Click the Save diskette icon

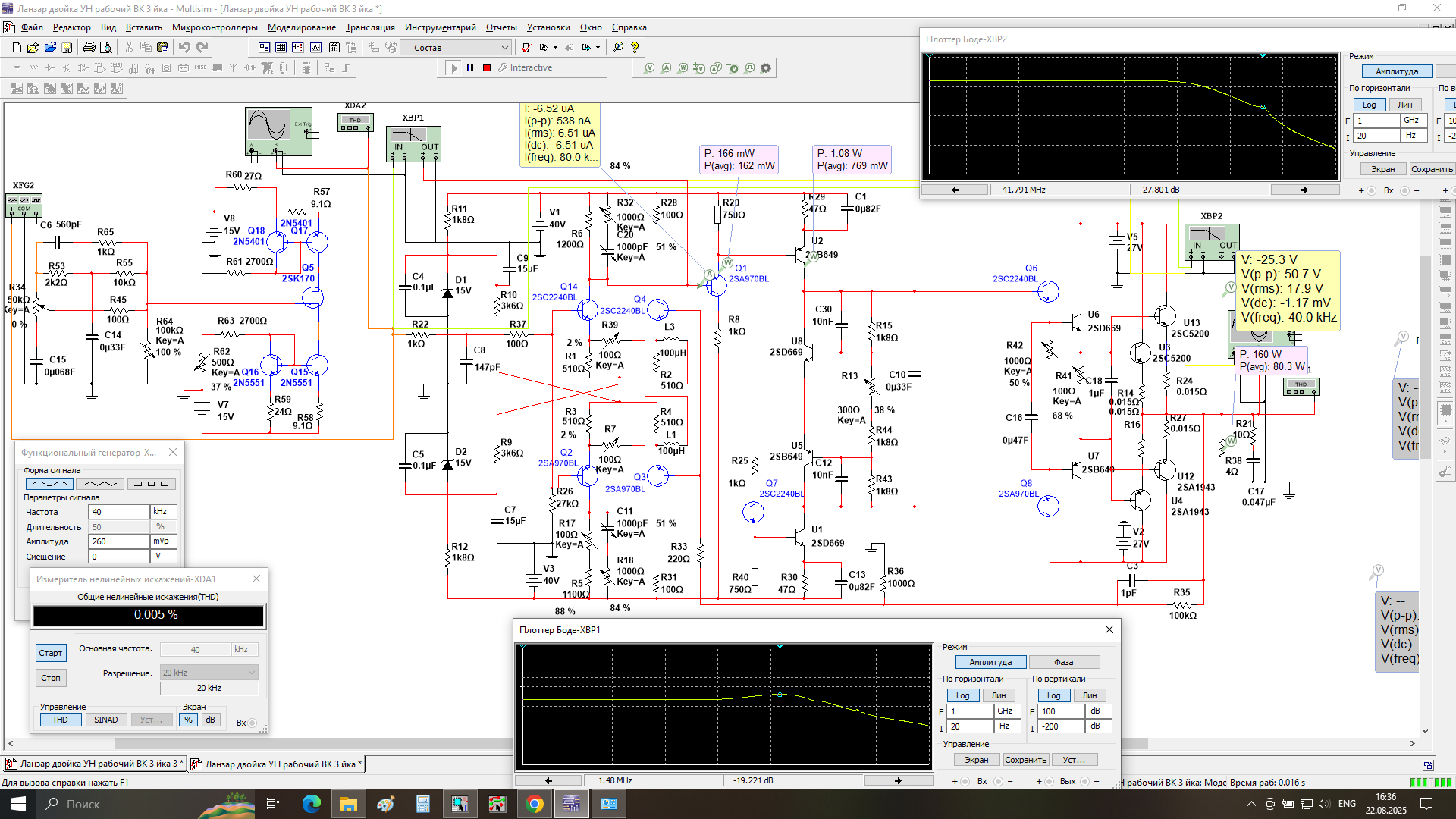(67, 47)
